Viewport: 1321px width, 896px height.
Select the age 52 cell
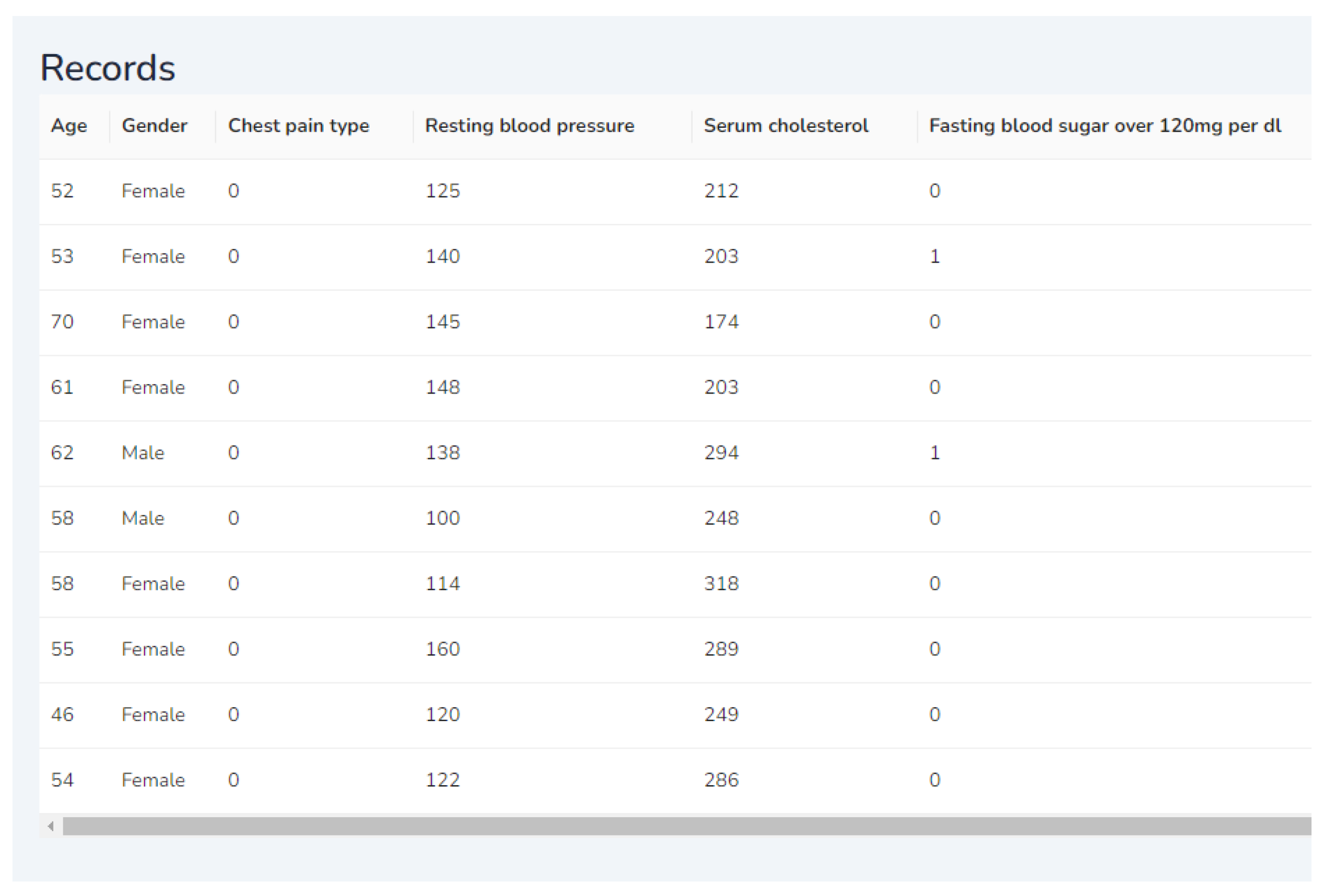pyautogui.click(x=62, y=191)
